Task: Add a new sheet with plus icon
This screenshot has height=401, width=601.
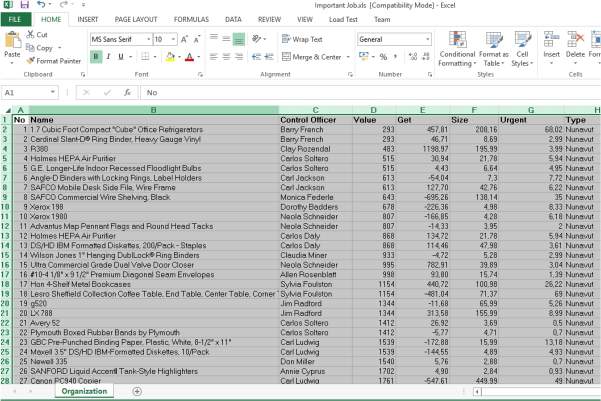Action: pyautogui.click(x=137, y=391)
